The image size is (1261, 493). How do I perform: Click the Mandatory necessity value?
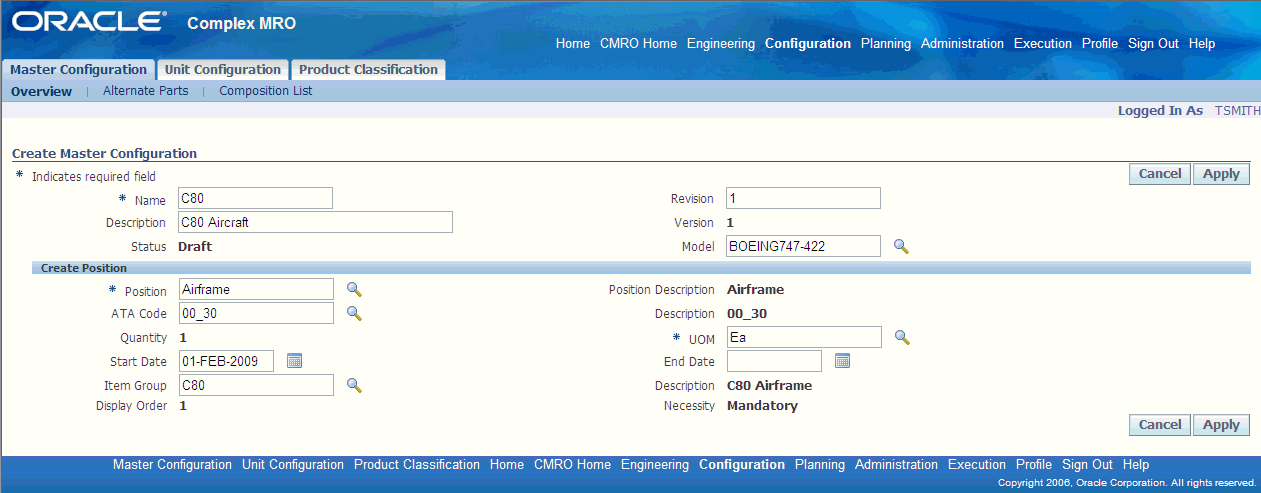(762, 406)
